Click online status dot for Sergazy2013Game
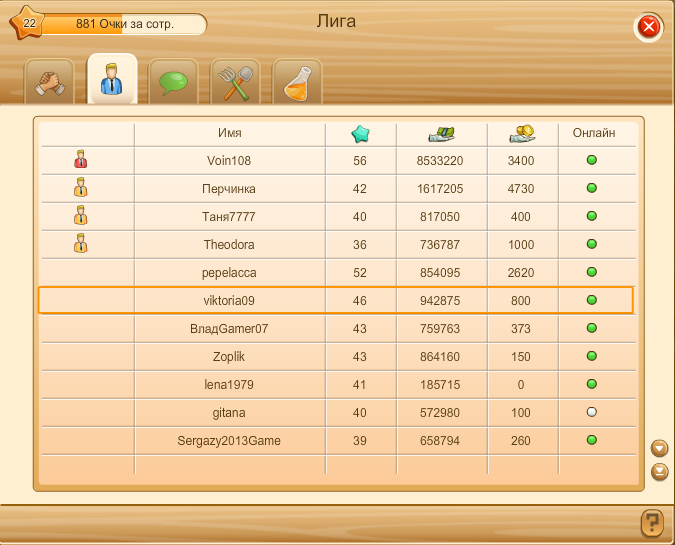The width and height of the screenshot is (675, 545). coord(592,440)
